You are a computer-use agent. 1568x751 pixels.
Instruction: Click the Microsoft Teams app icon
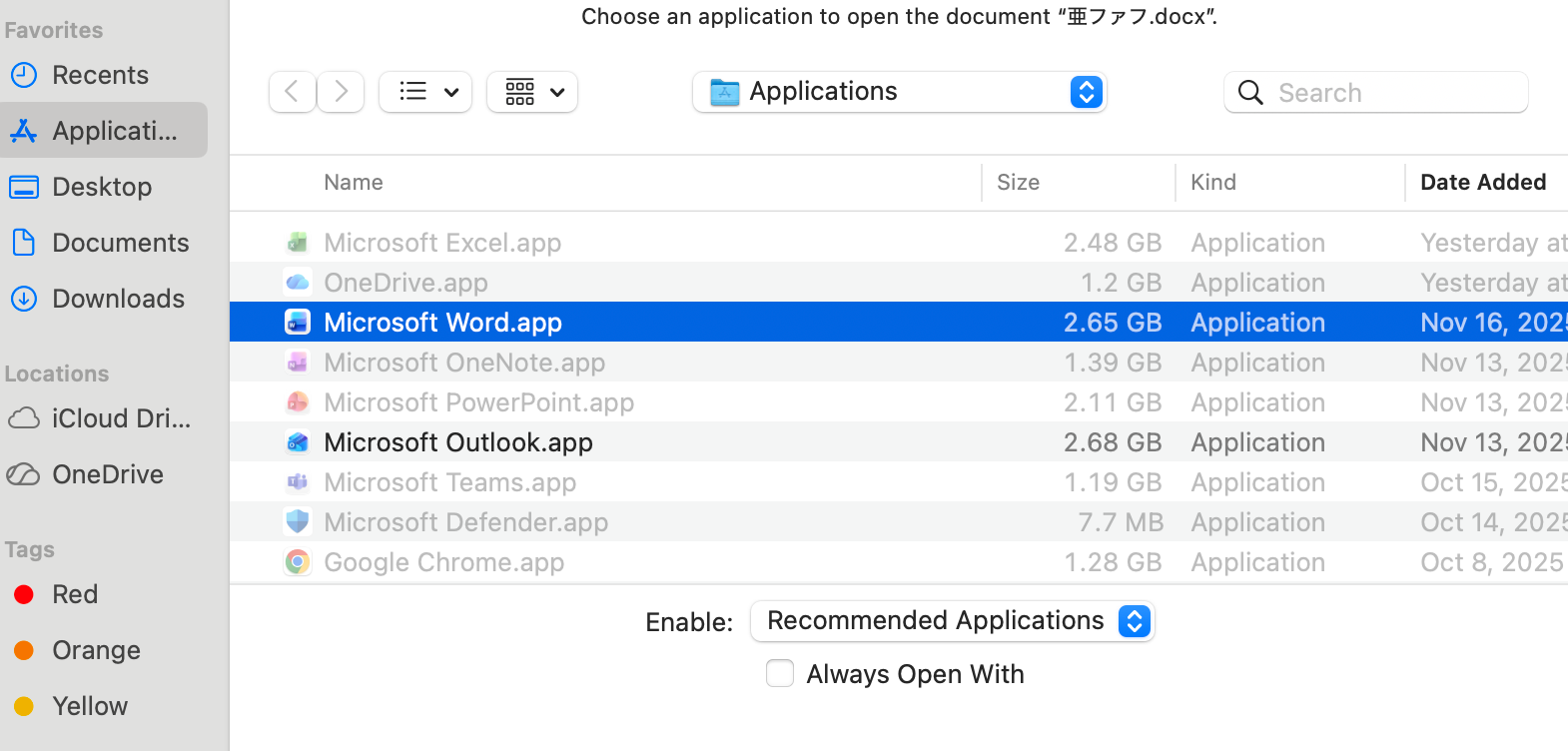pos(298,481)
